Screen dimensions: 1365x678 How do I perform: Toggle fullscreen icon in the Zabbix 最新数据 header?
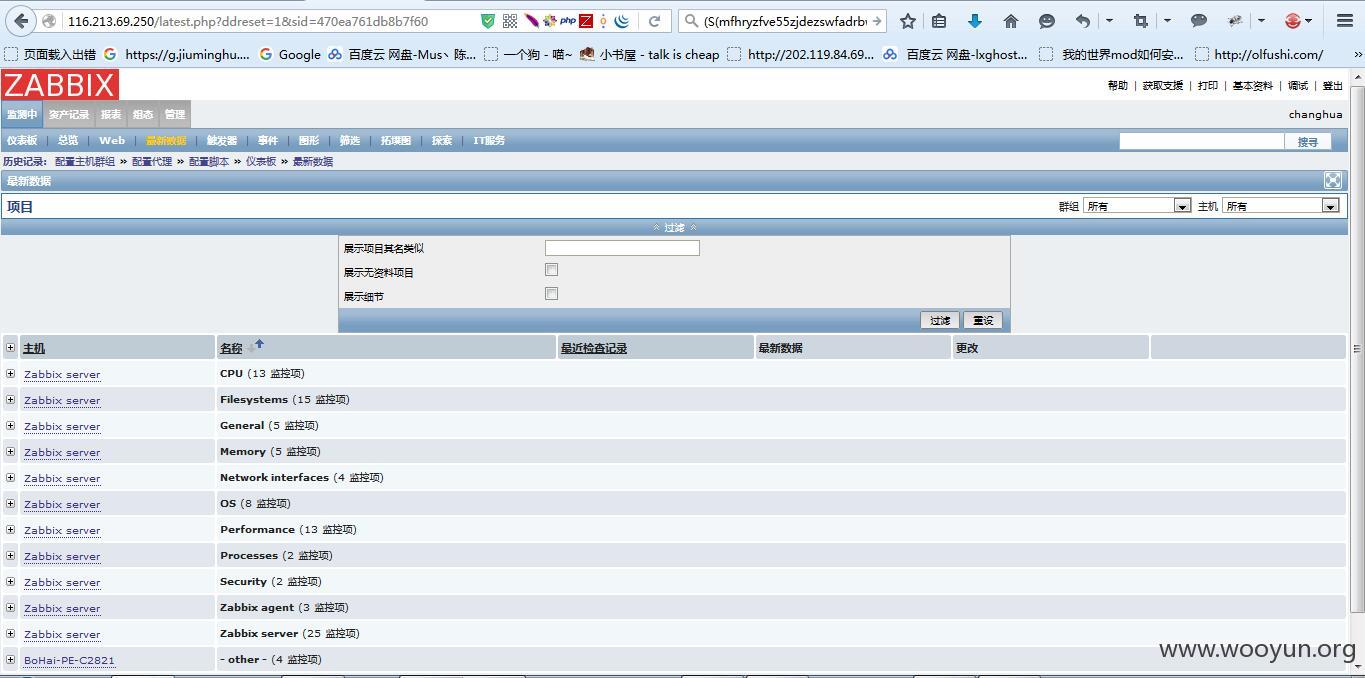(1333, 180)
